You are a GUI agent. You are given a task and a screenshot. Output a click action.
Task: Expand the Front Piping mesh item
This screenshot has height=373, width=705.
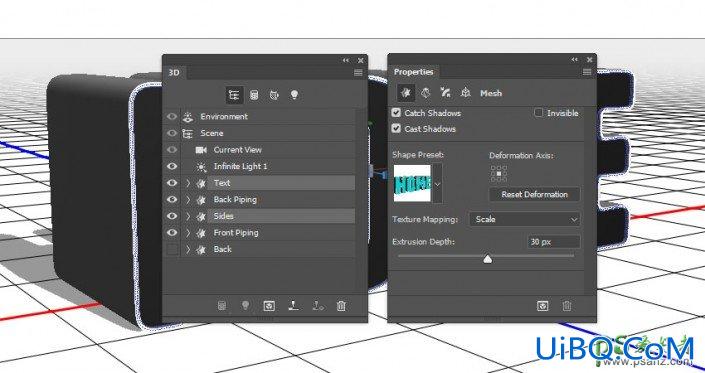[x=188, y=233]
